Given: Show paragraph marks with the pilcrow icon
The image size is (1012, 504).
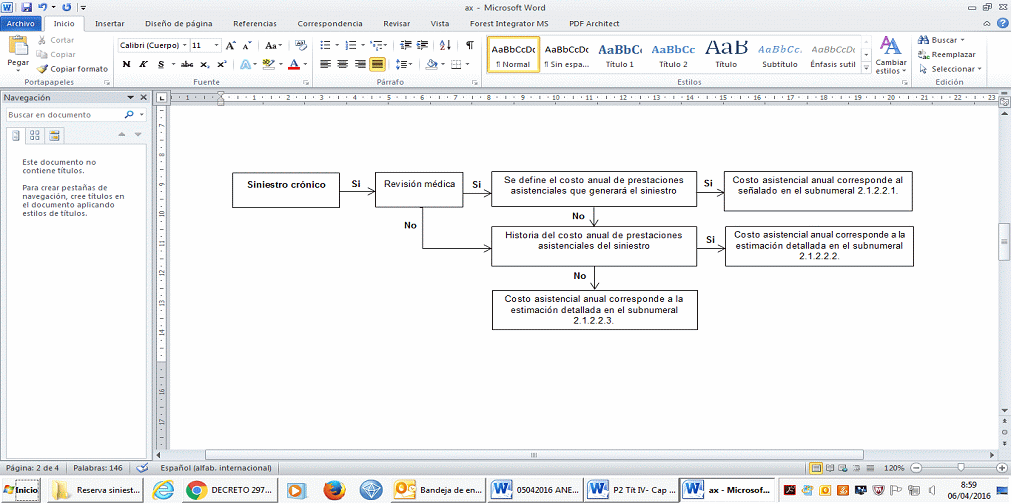Looking at the screenshot, I should (x=469, y=45).
